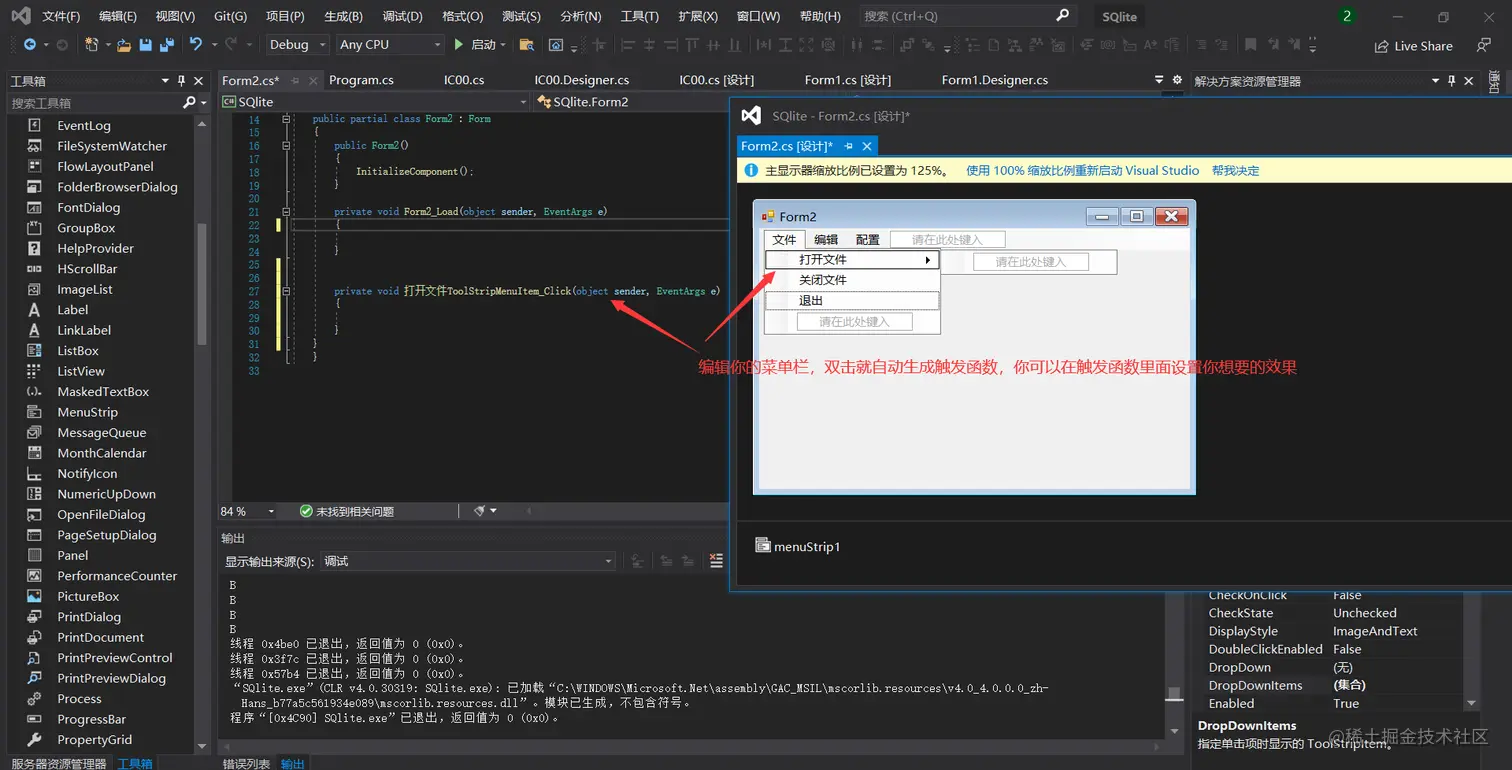Select PictureBox in the toolbox list
1512x770 pixels.
point(88,596)
